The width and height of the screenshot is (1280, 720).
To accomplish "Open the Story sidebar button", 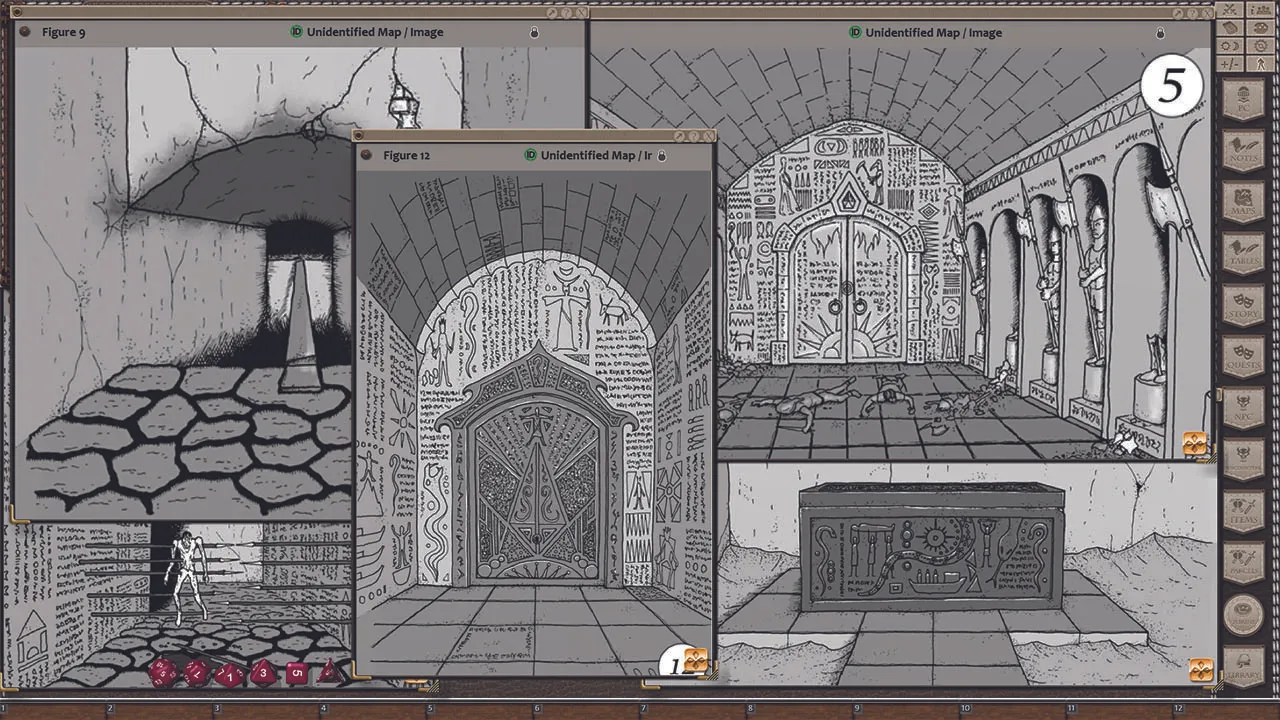I will tap(1244, 308).
